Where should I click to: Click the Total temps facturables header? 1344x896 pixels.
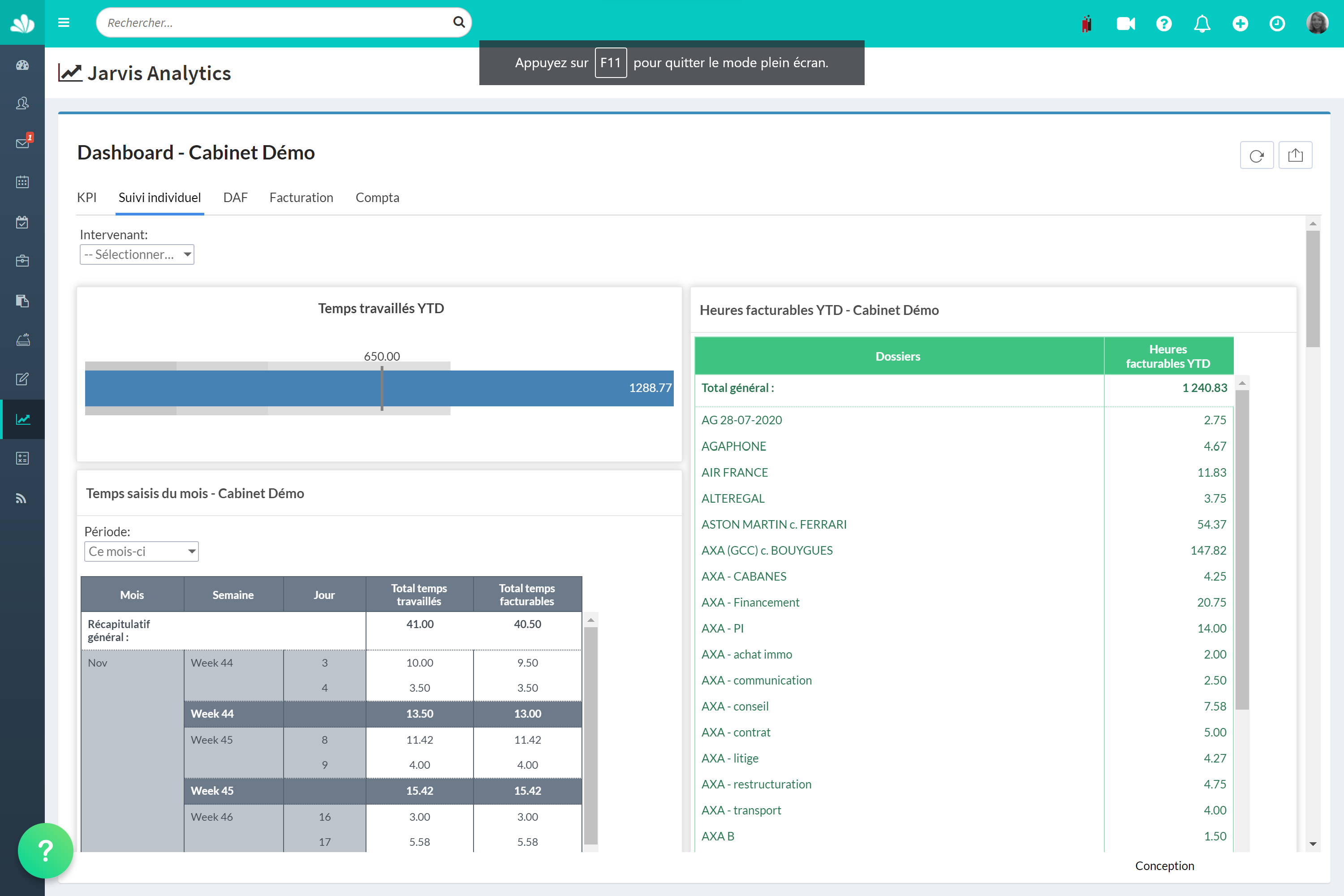[x=527, y=594]
